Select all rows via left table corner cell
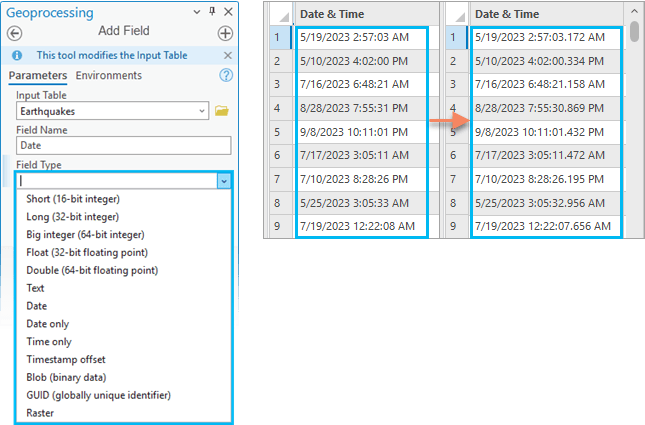The width and height of the screenshot is (645, 425). coord(281,14)
